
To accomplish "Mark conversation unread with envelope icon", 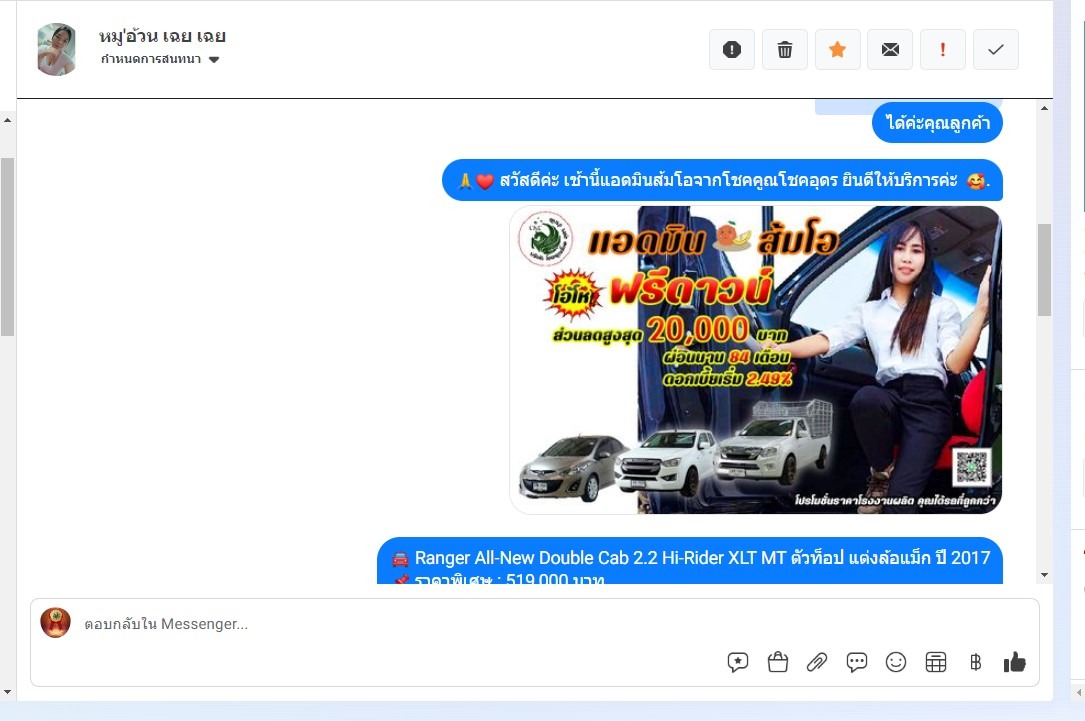I will [890, 50].
